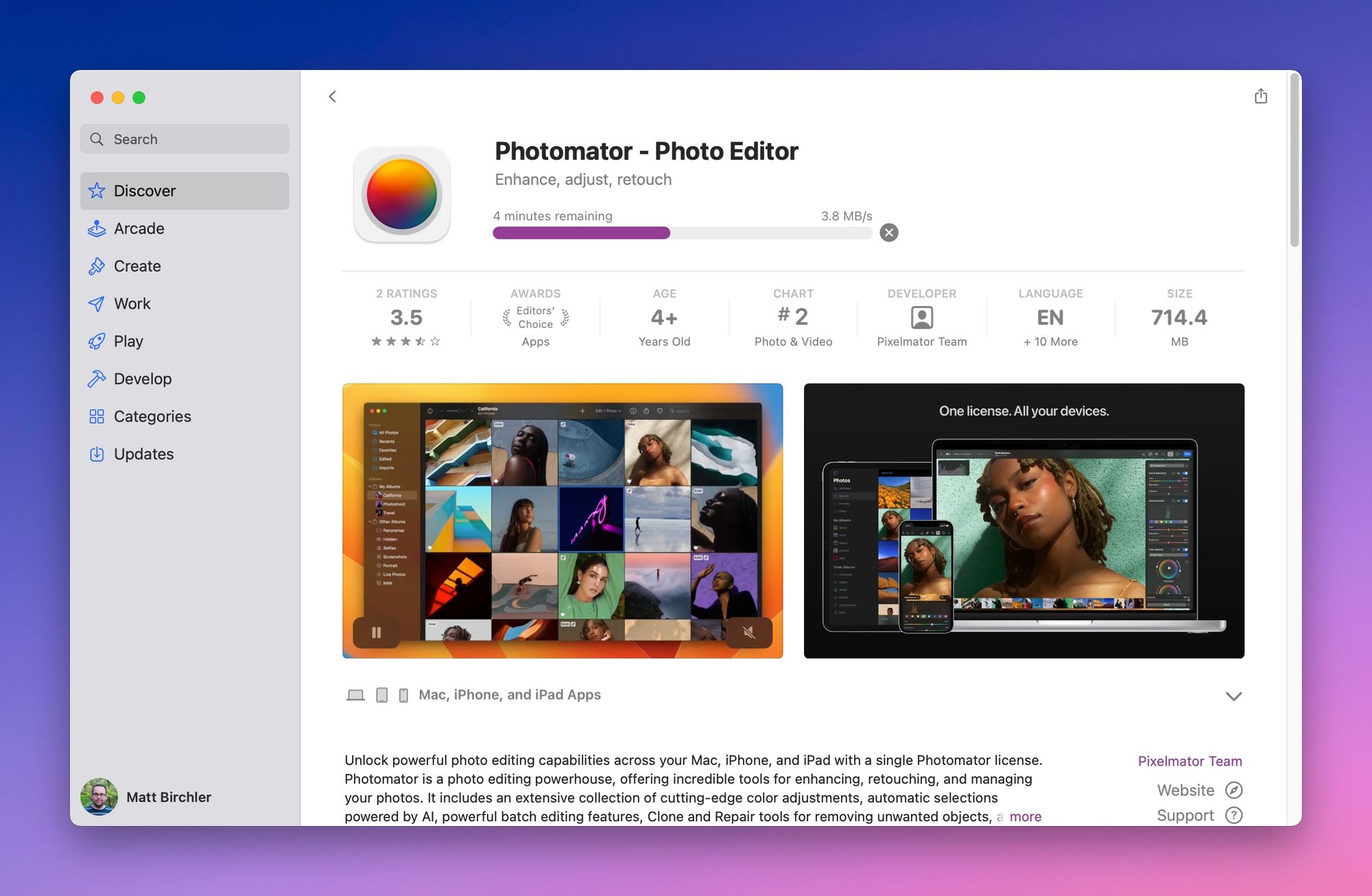
Task: Open the Website compass icon
Action: click(1234, 790)
